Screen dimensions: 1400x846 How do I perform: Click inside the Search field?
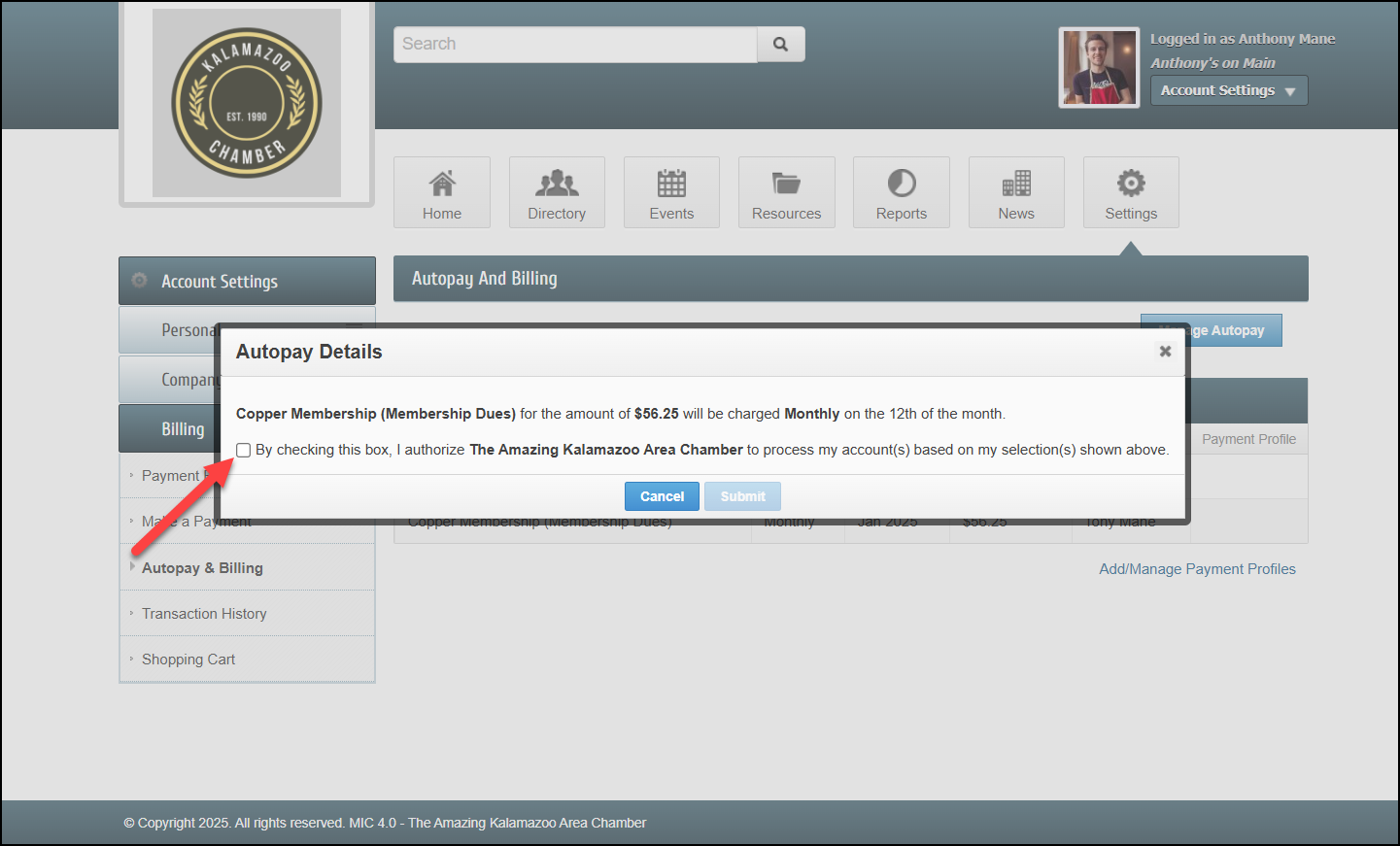(x=575, y=44)
